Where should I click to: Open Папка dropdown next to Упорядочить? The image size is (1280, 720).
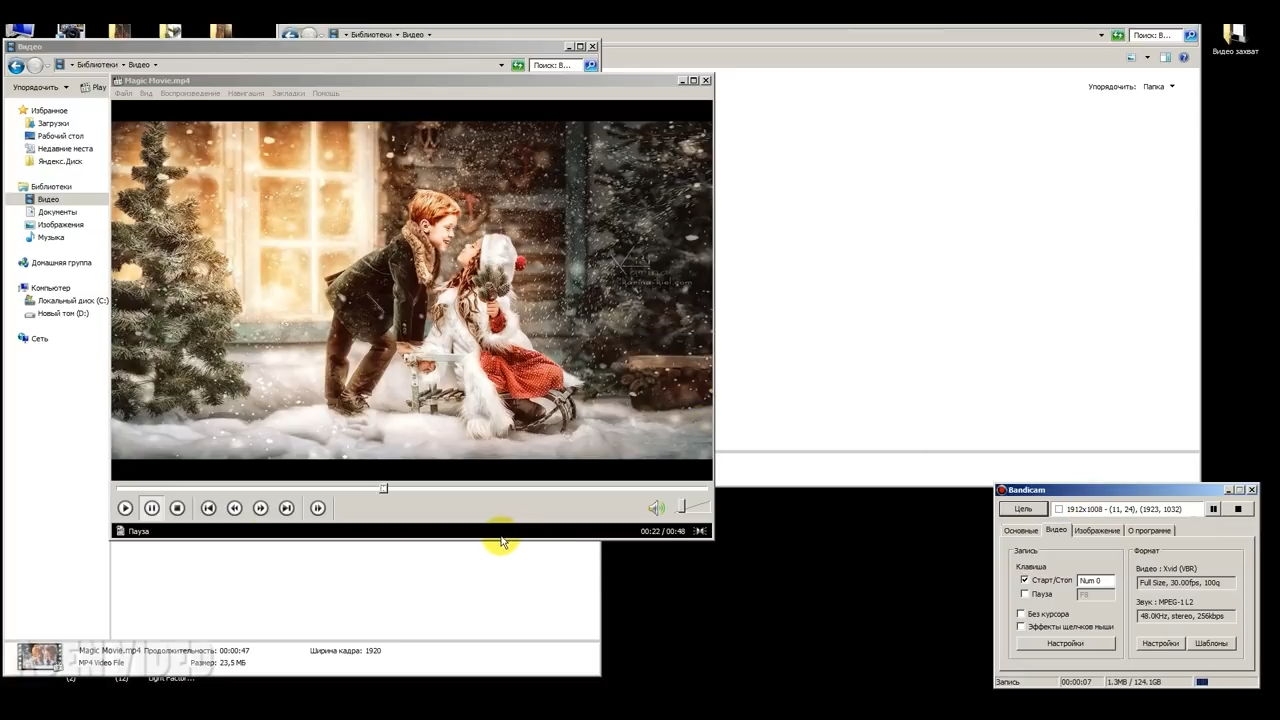point(1159,87)
